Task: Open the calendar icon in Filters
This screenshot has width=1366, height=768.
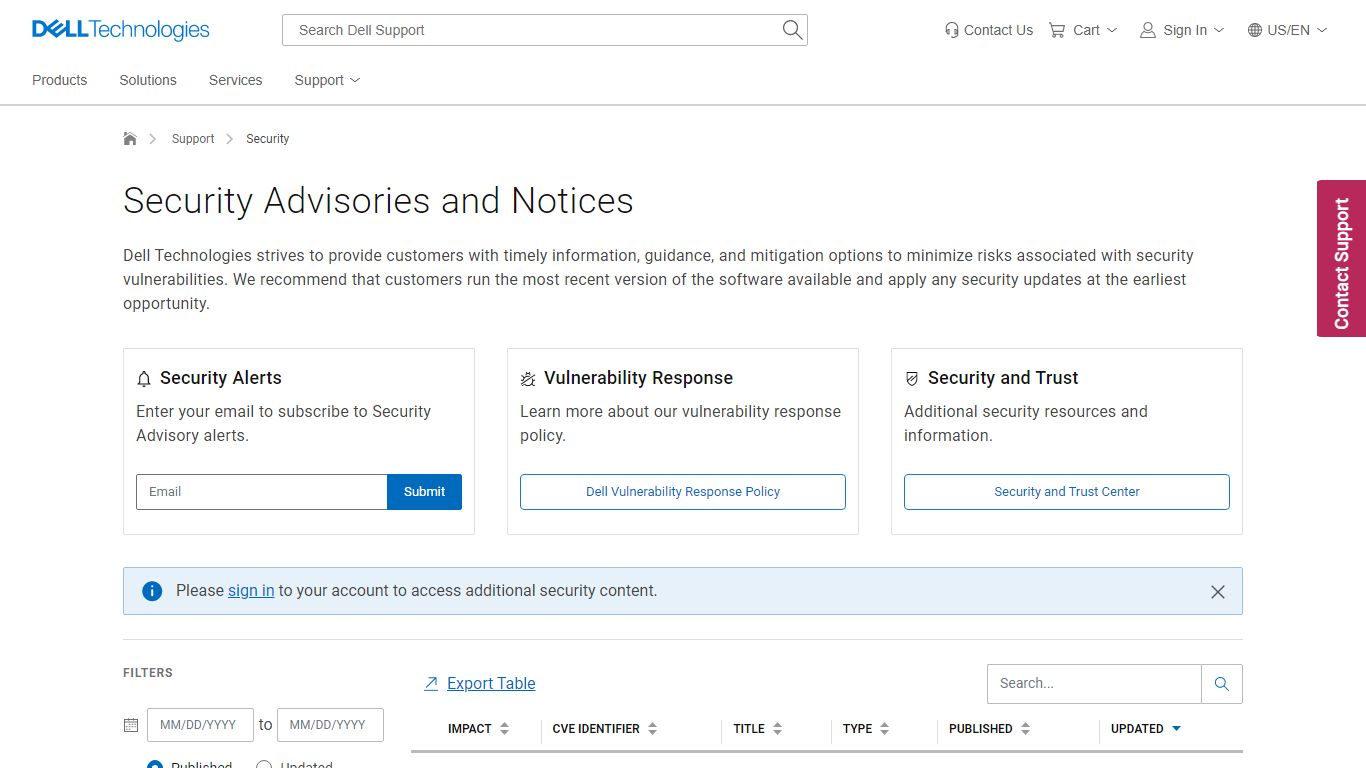Action: pos(131,725)
